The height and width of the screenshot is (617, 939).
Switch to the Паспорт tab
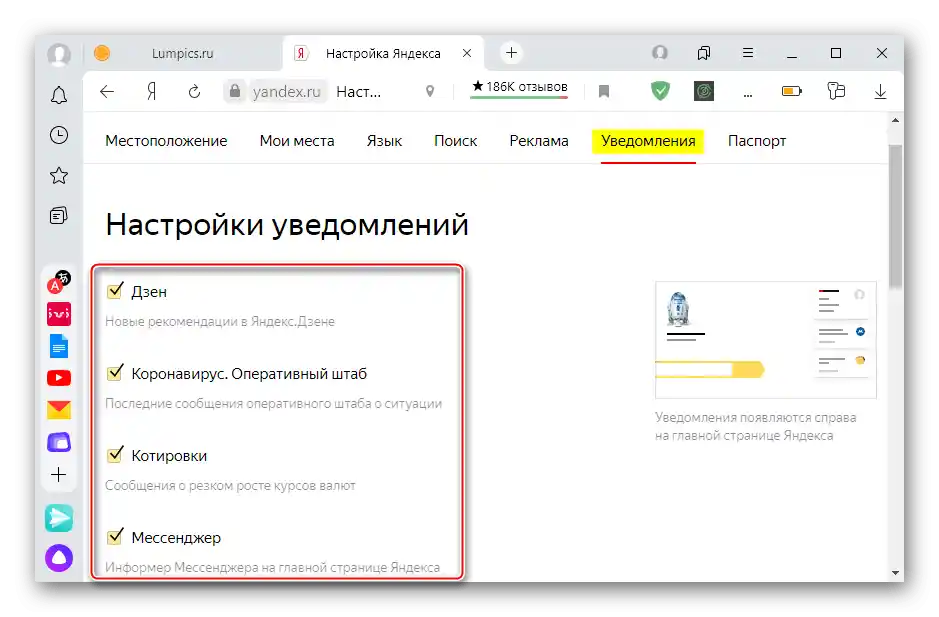click(x=756, y=141)
